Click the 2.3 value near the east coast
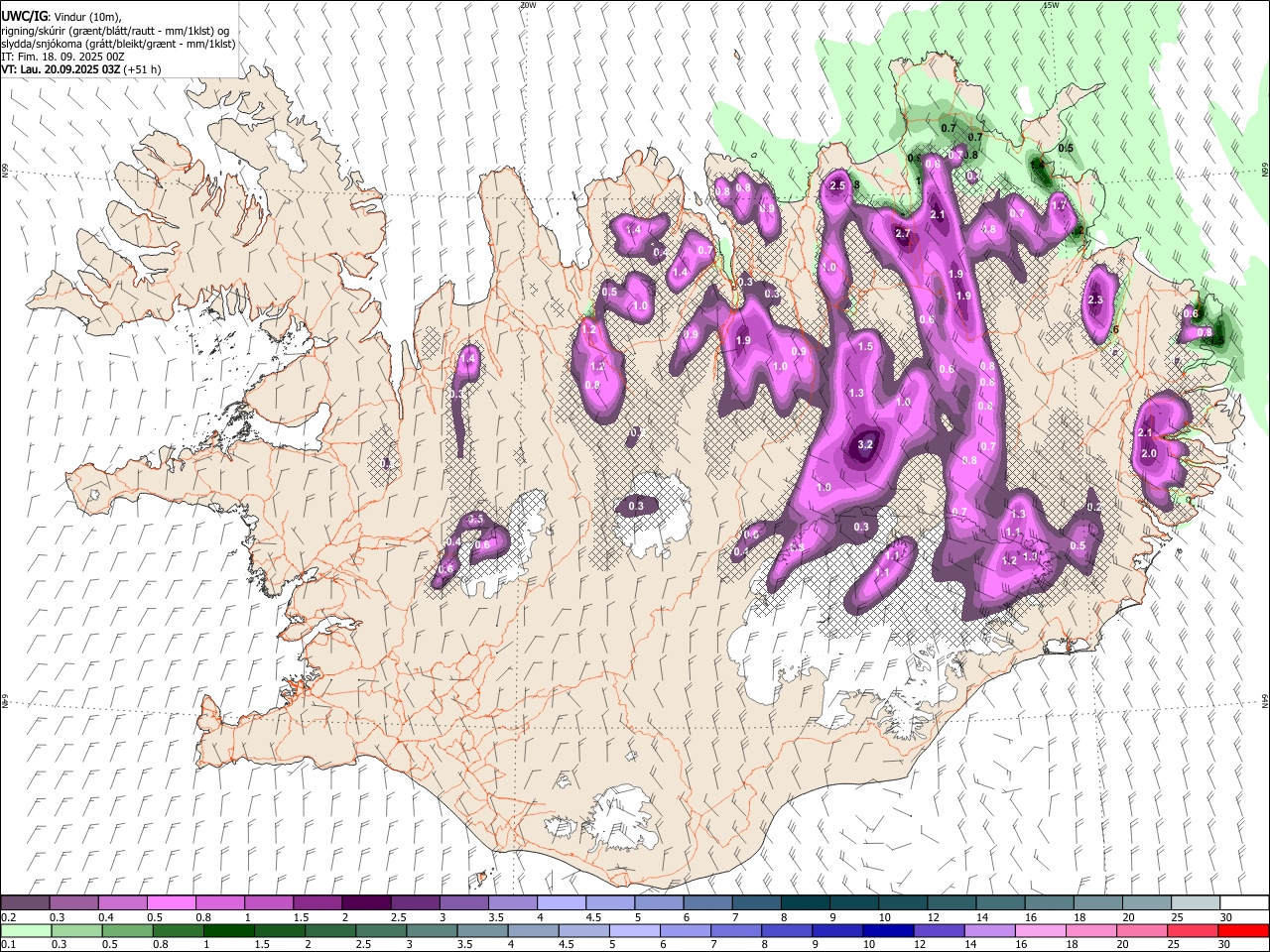This screenshot has height=952, width=1270. coord(1095,299)
